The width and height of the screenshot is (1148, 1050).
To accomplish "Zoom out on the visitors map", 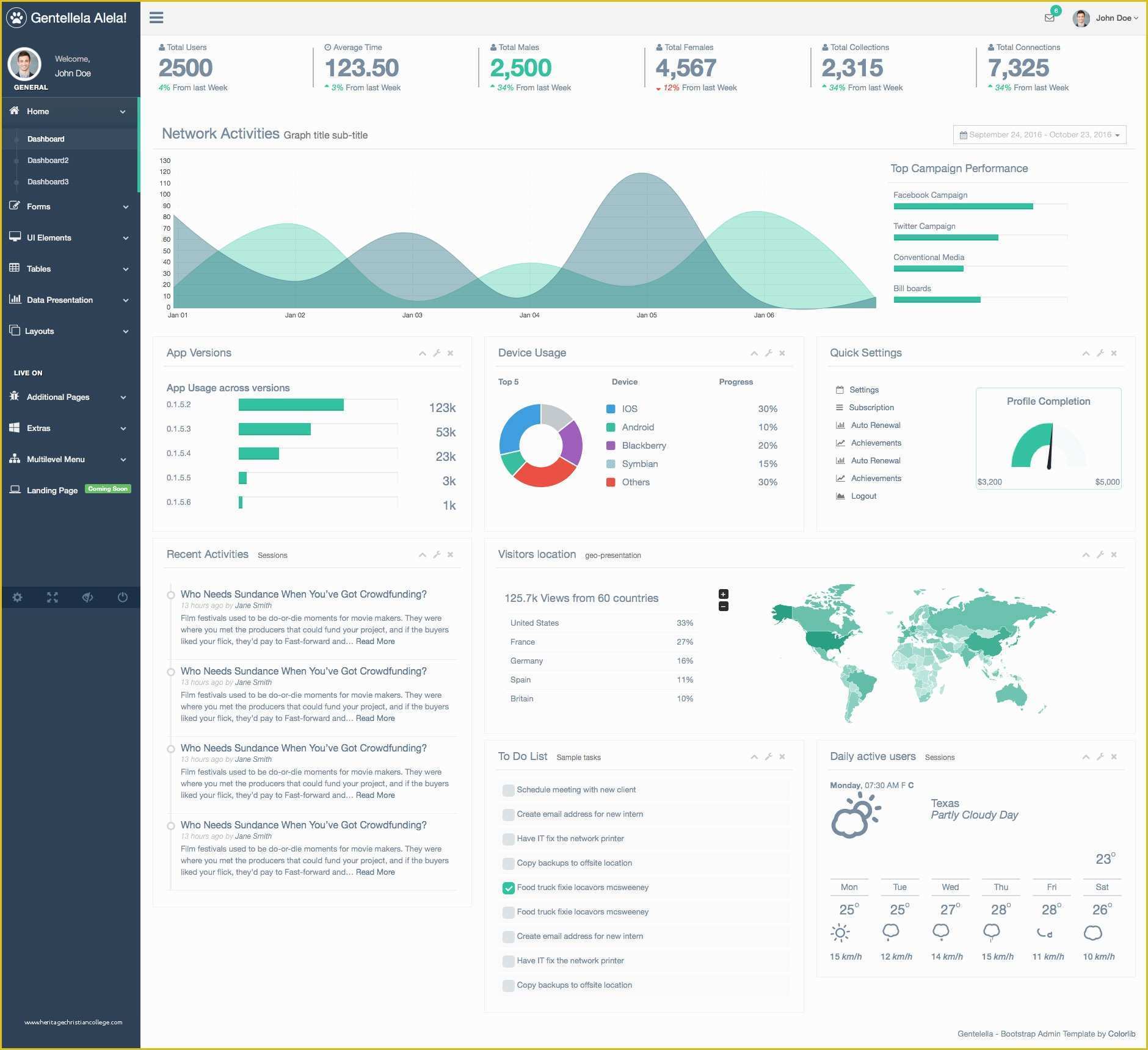I will tap(724, 606).
